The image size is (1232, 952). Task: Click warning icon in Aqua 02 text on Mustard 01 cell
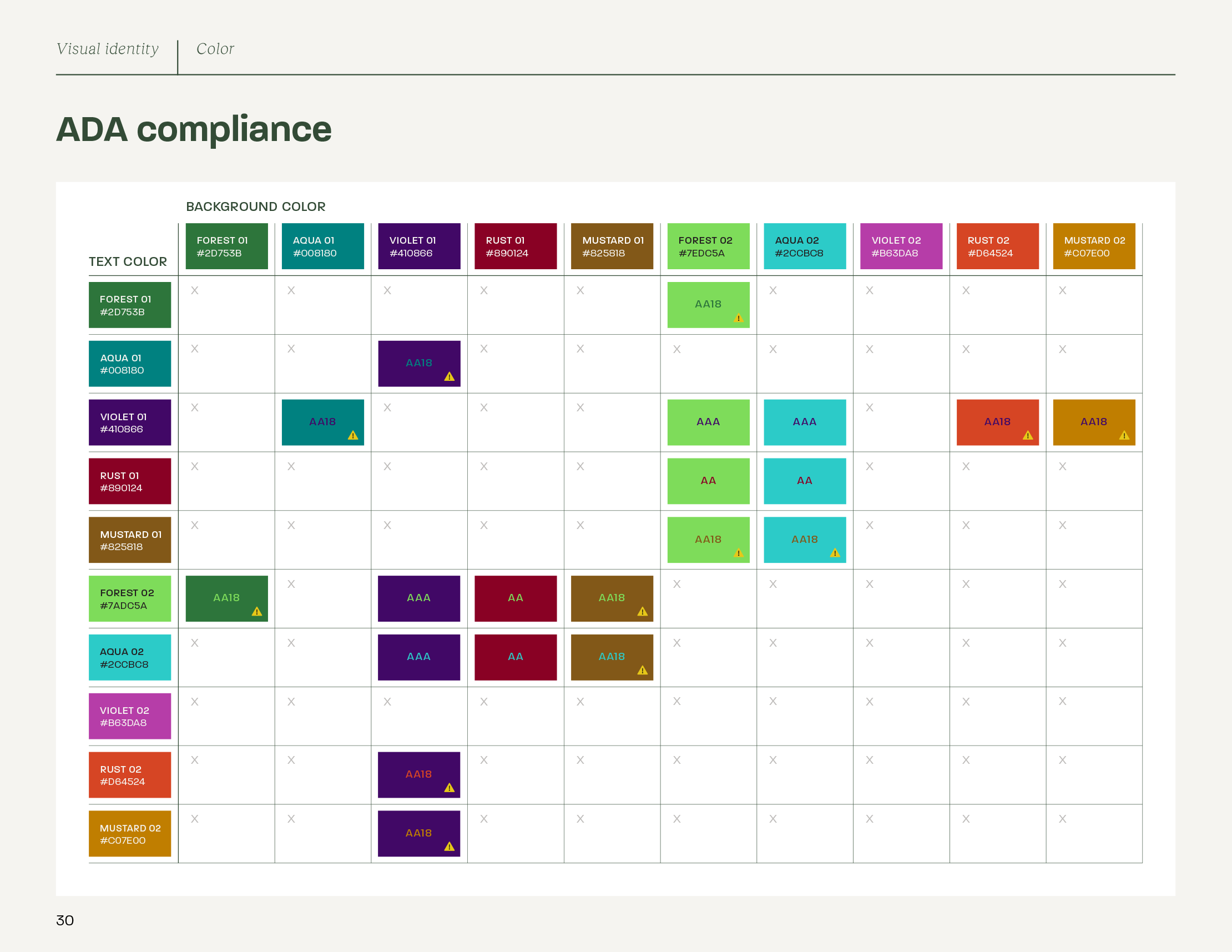[x=643, y=671]
